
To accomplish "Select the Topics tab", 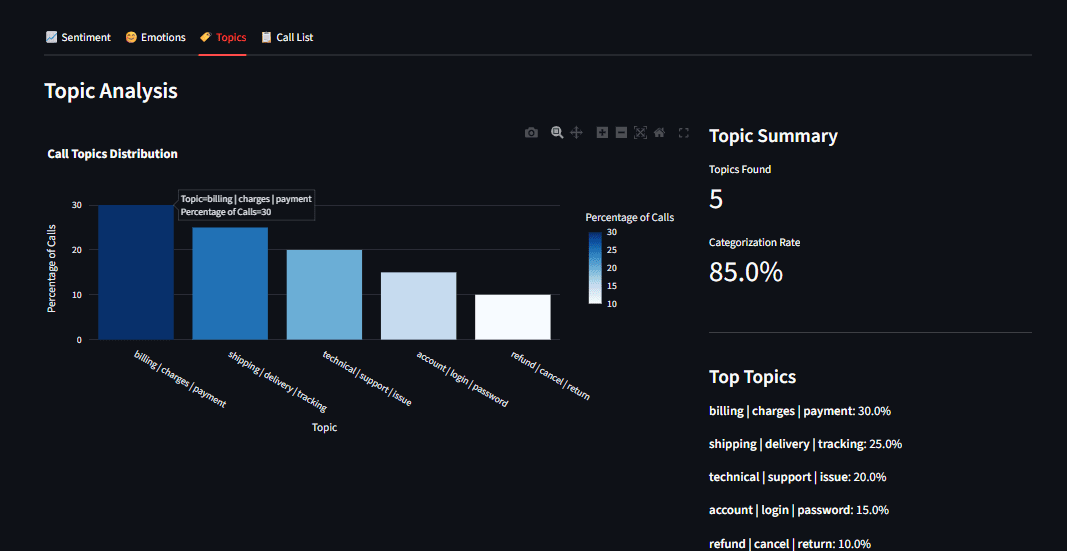I will 222,37.
